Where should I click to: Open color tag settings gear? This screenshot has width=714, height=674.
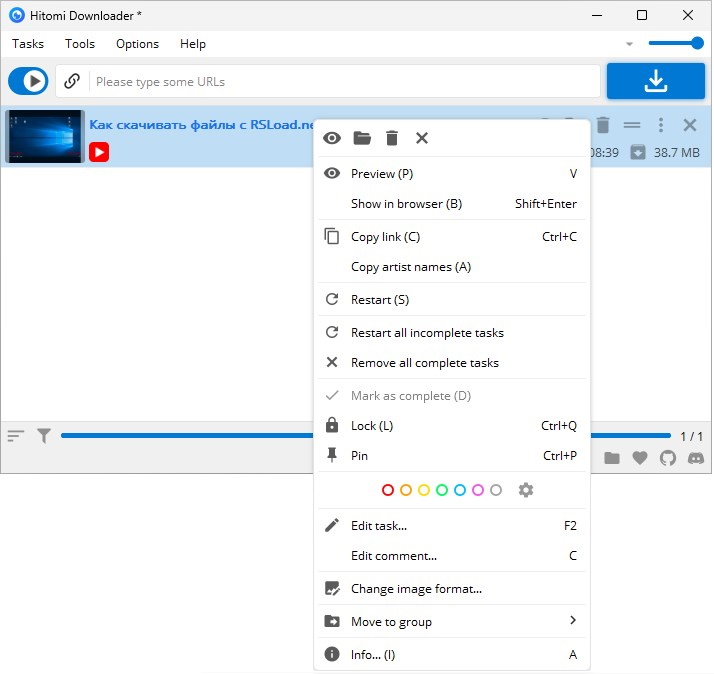(x=525, y=490)
